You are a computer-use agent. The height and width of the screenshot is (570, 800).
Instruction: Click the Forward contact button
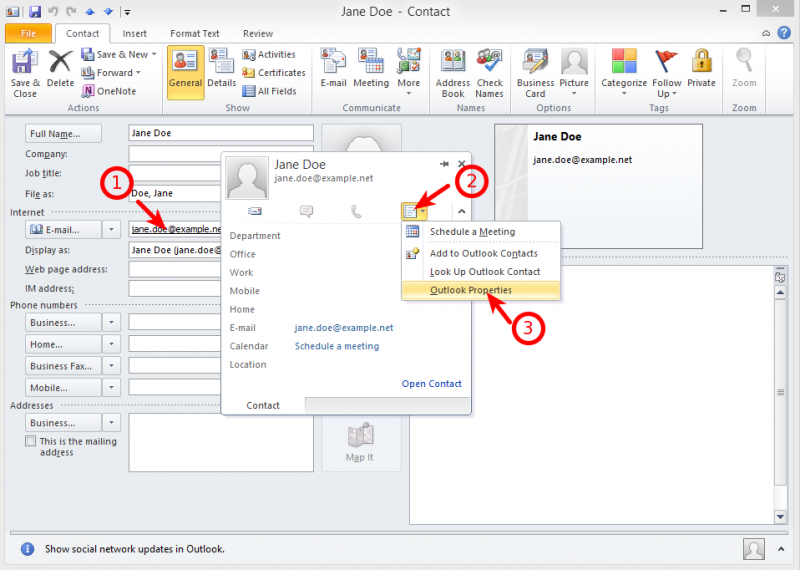click(x=111, y=72)
